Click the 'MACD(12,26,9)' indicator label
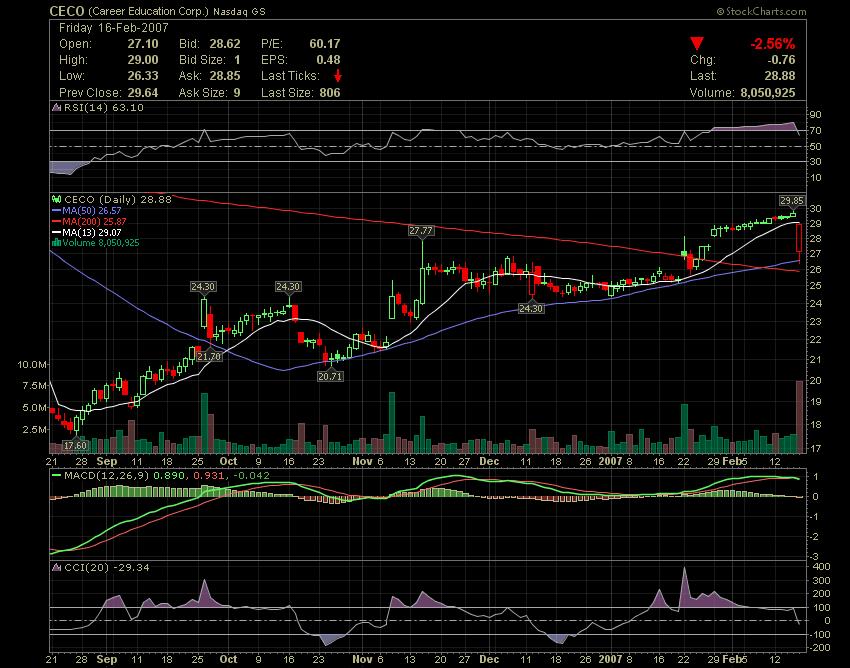This screenshot has height=668, width=850. coord(106,476)
